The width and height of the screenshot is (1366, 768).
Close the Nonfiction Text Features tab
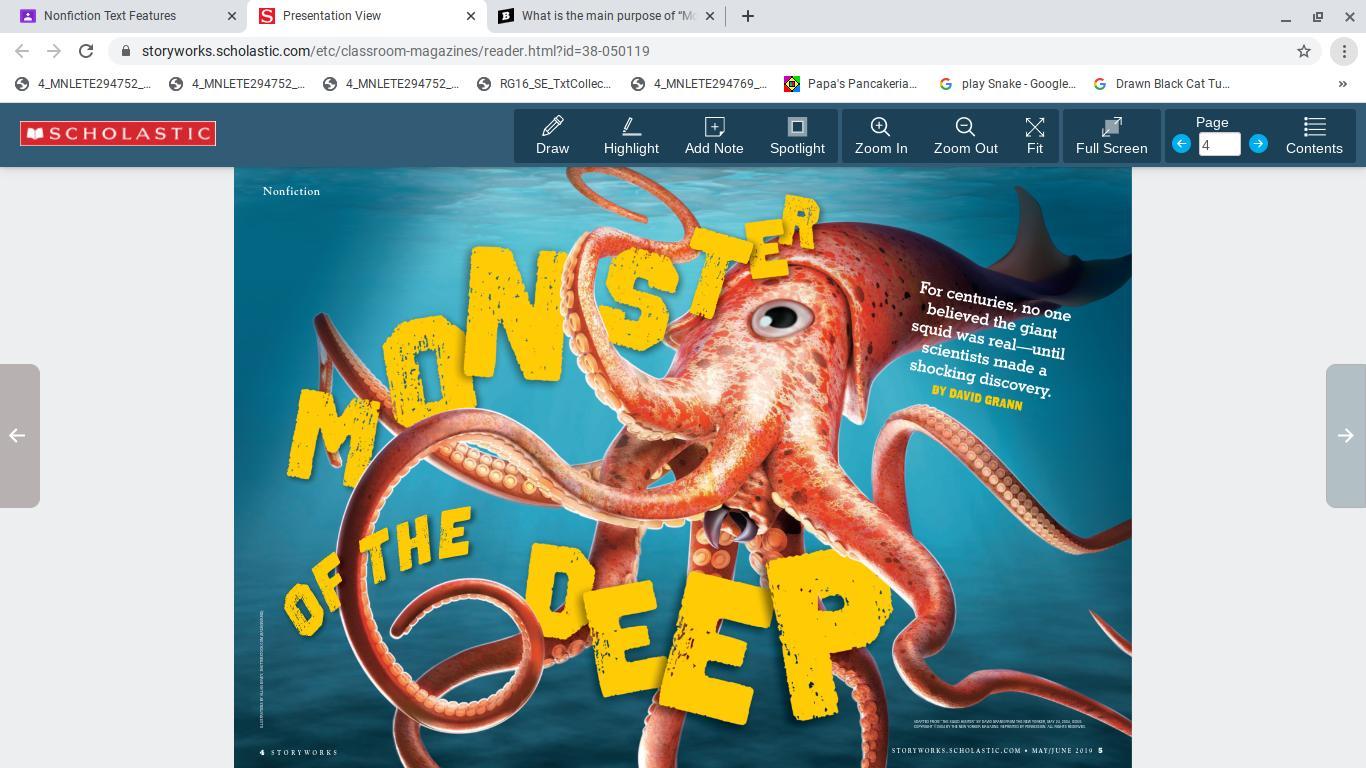pyautogui.click(x=232, y=16)
